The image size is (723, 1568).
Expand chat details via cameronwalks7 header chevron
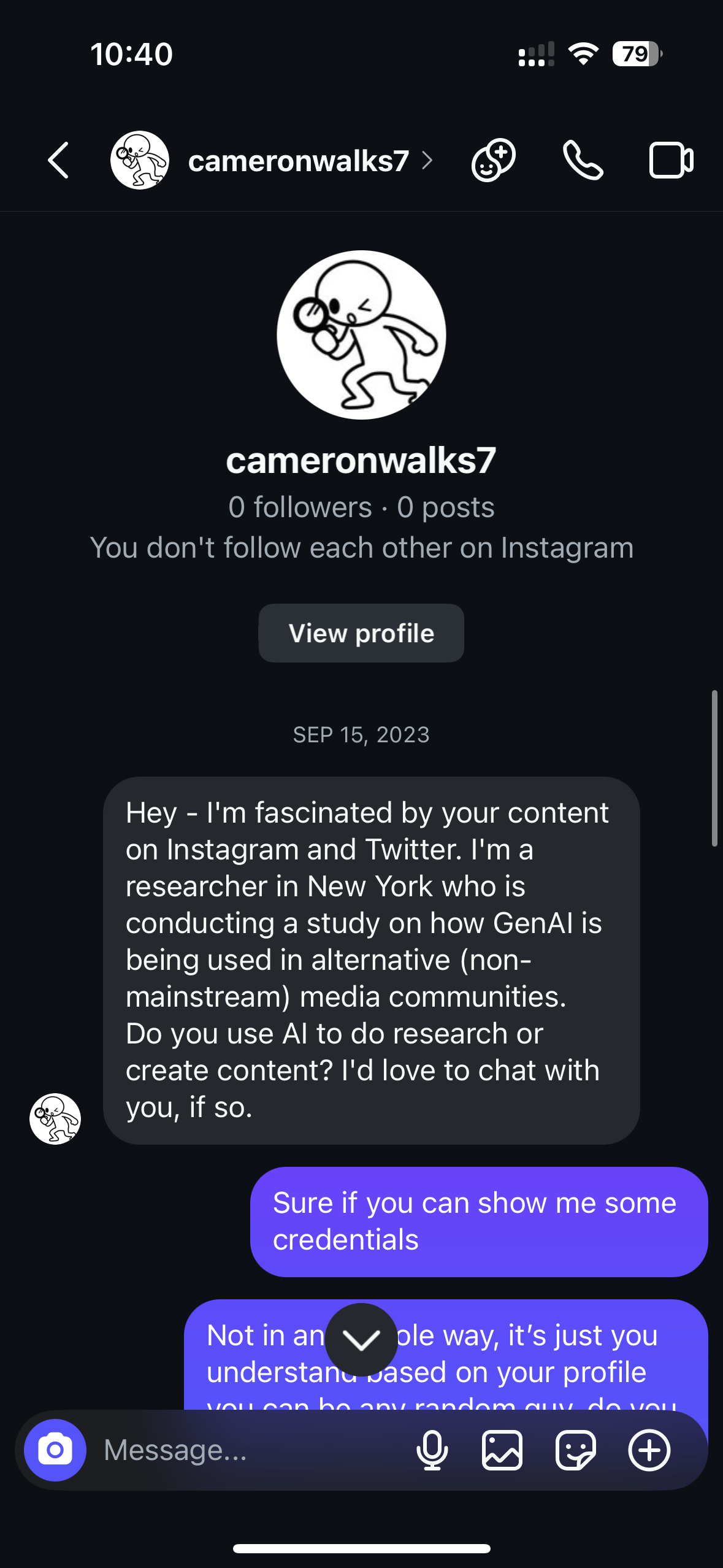[427, 161]
